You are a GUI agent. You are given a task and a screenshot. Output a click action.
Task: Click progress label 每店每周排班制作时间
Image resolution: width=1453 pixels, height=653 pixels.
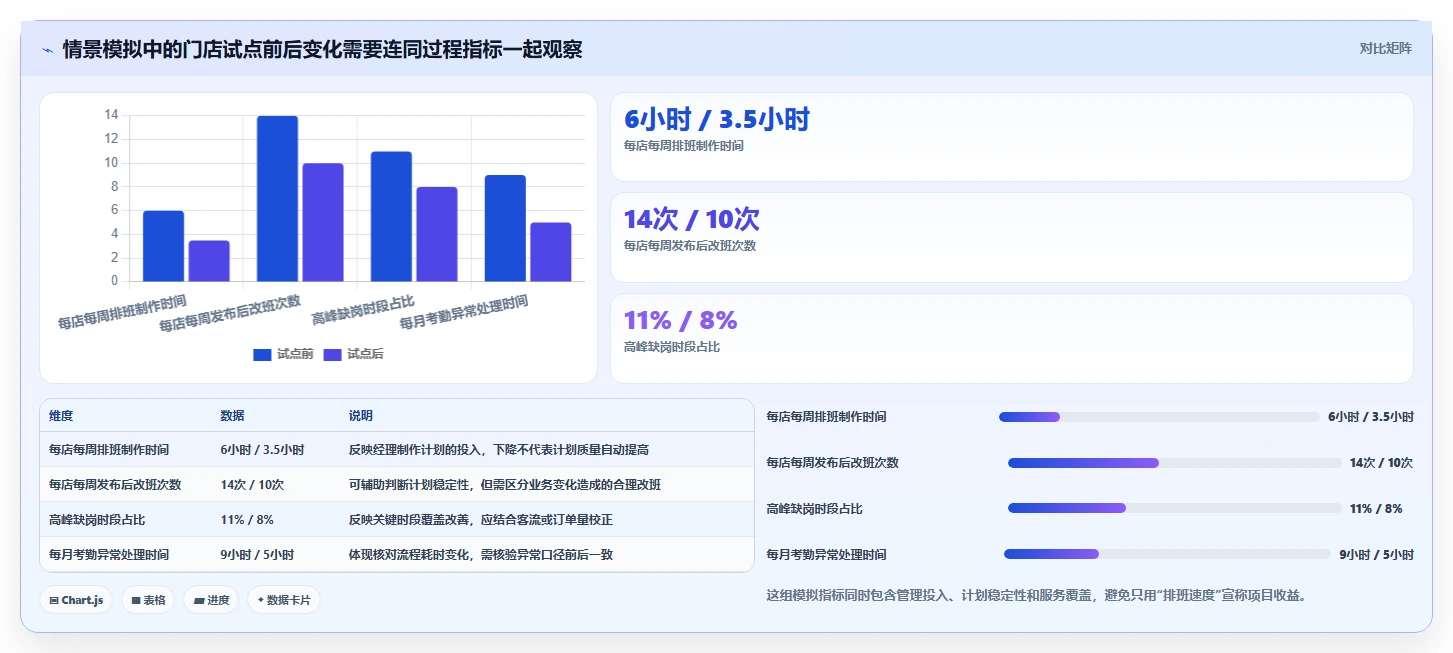pyautogui.click(x=826, y=417)
